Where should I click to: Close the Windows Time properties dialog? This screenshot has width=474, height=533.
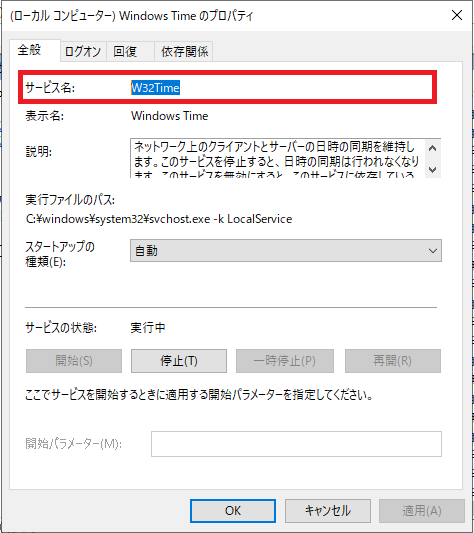457,15
